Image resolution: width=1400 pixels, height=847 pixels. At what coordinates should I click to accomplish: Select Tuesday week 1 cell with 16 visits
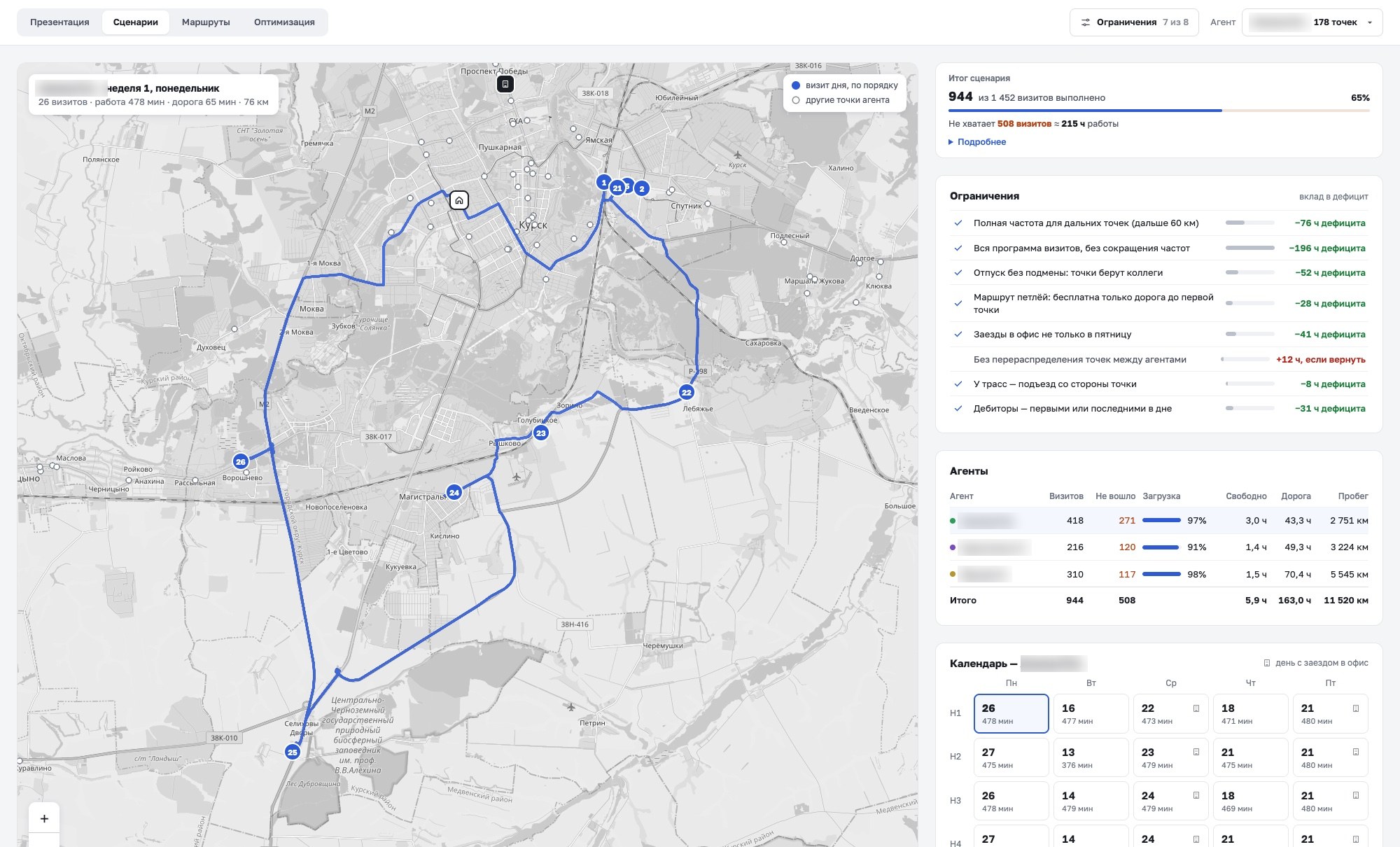click(x=1091, y=713)
